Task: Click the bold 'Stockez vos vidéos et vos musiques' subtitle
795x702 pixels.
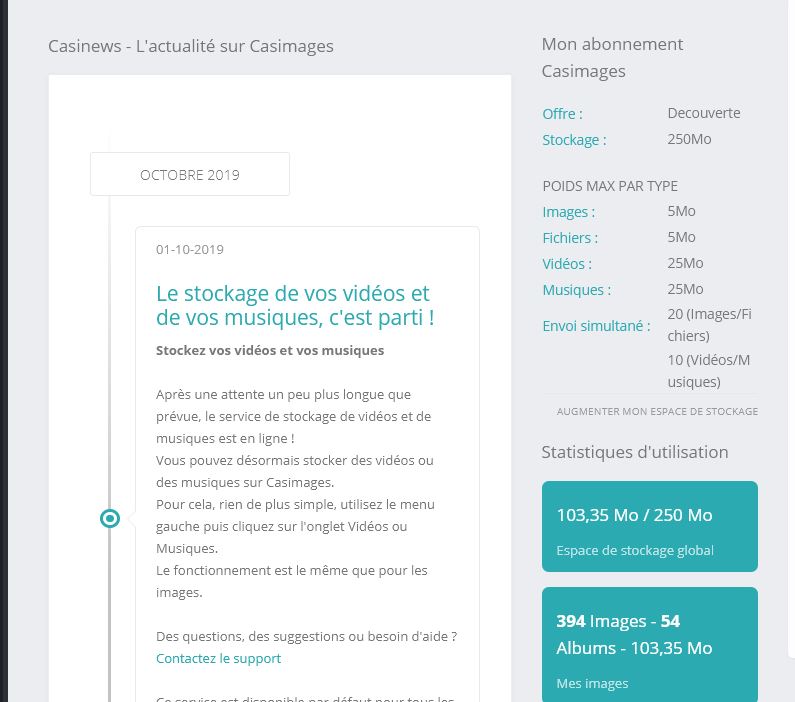Action: (x=270, y=350)
